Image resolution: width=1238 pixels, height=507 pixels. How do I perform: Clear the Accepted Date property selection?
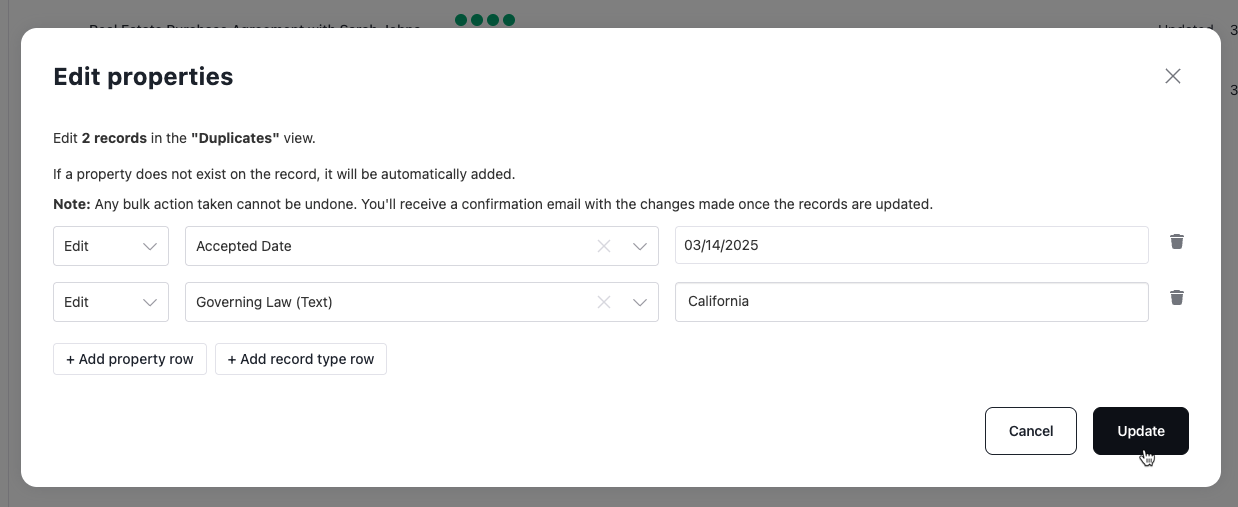coord(604,246)
